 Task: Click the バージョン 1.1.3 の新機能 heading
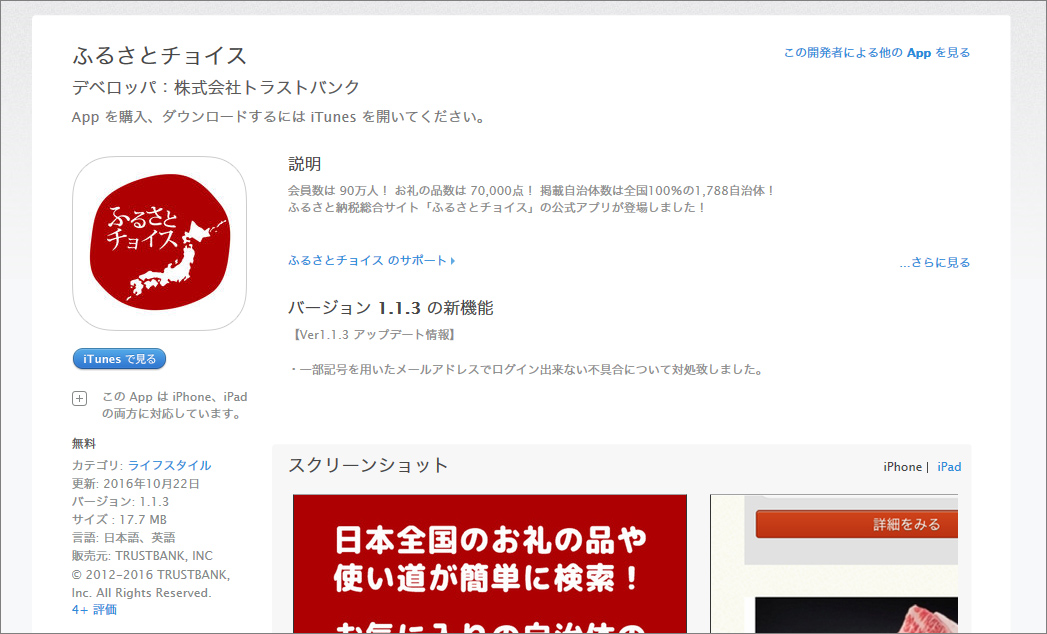point(391,308)
